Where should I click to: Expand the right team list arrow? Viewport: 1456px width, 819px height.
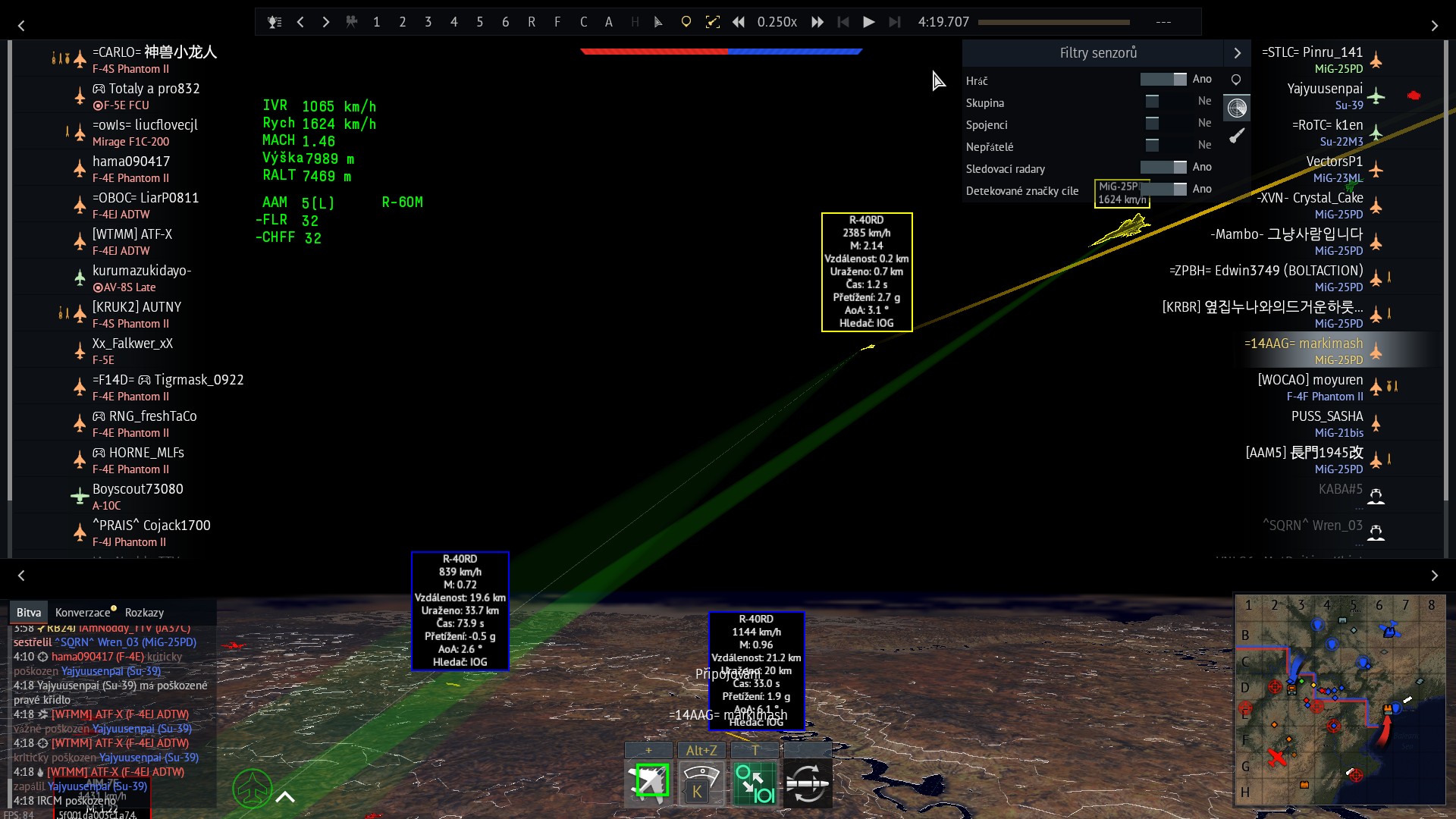point(1434,26)
